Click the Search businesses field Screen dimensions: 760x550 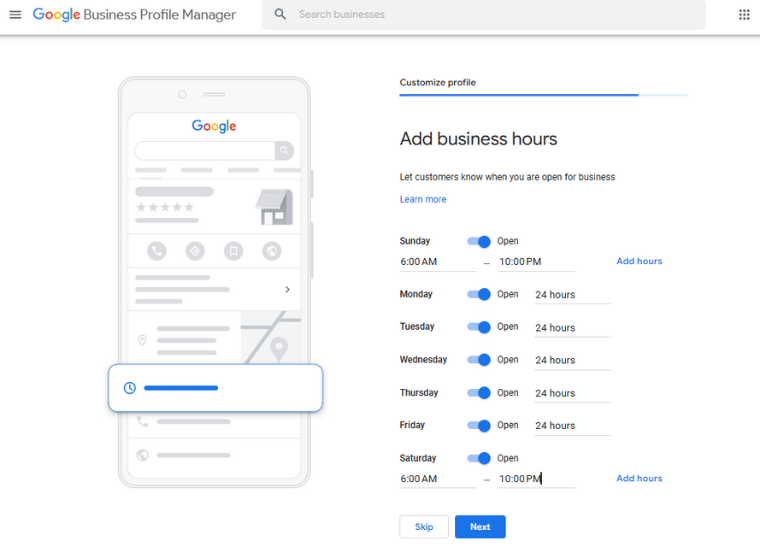click(483, 15)
